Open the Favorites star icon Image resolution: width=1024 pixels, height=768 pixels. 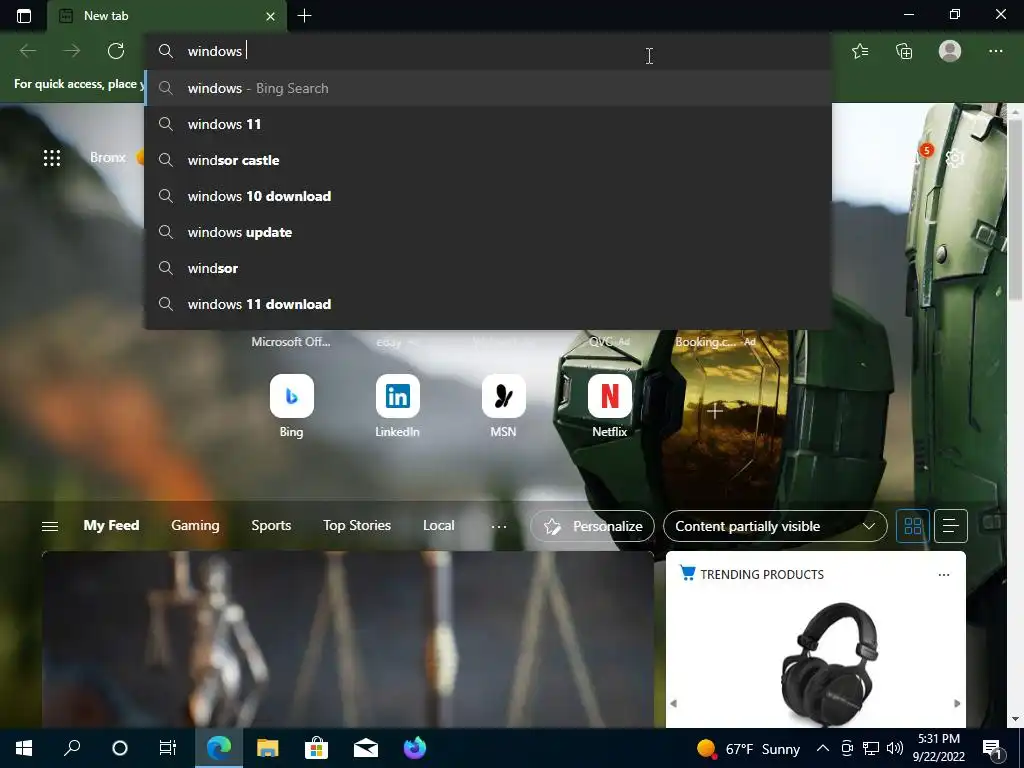click(860, 51)
